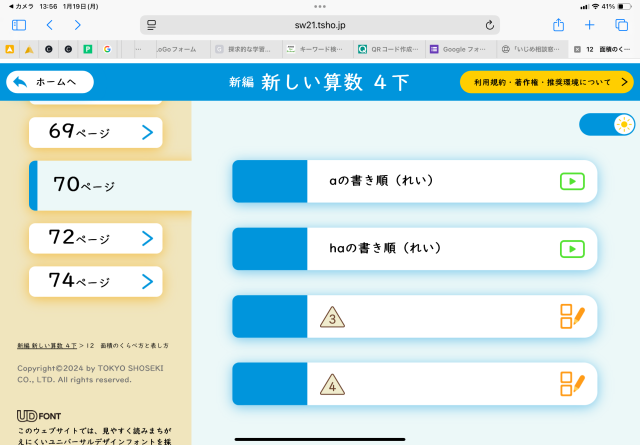The width and height of the screenshot is (640, 445).
Task: Open a new tab with plus icon
Action: [x=590, y=25]
